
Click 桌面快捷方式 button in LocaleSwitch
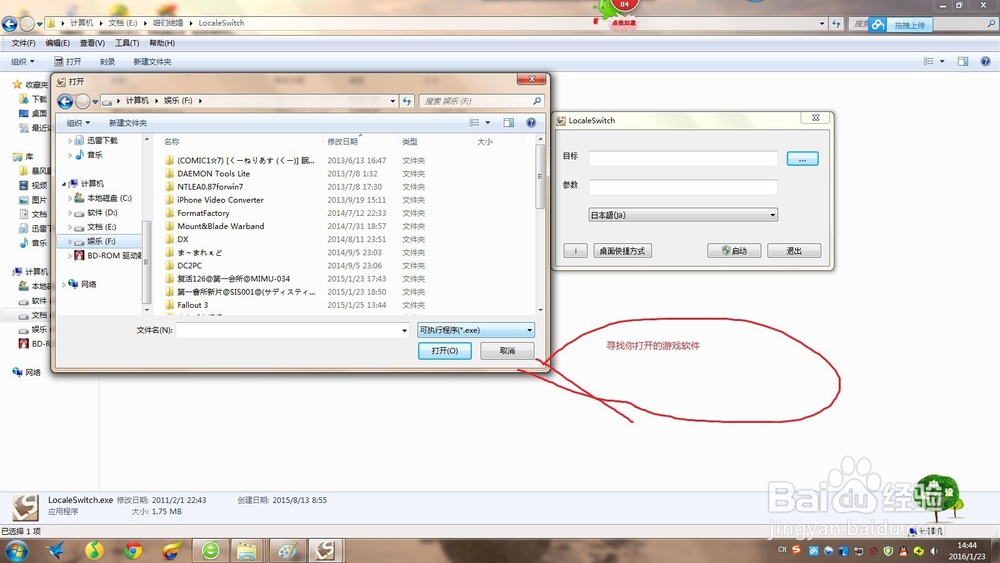622,251
